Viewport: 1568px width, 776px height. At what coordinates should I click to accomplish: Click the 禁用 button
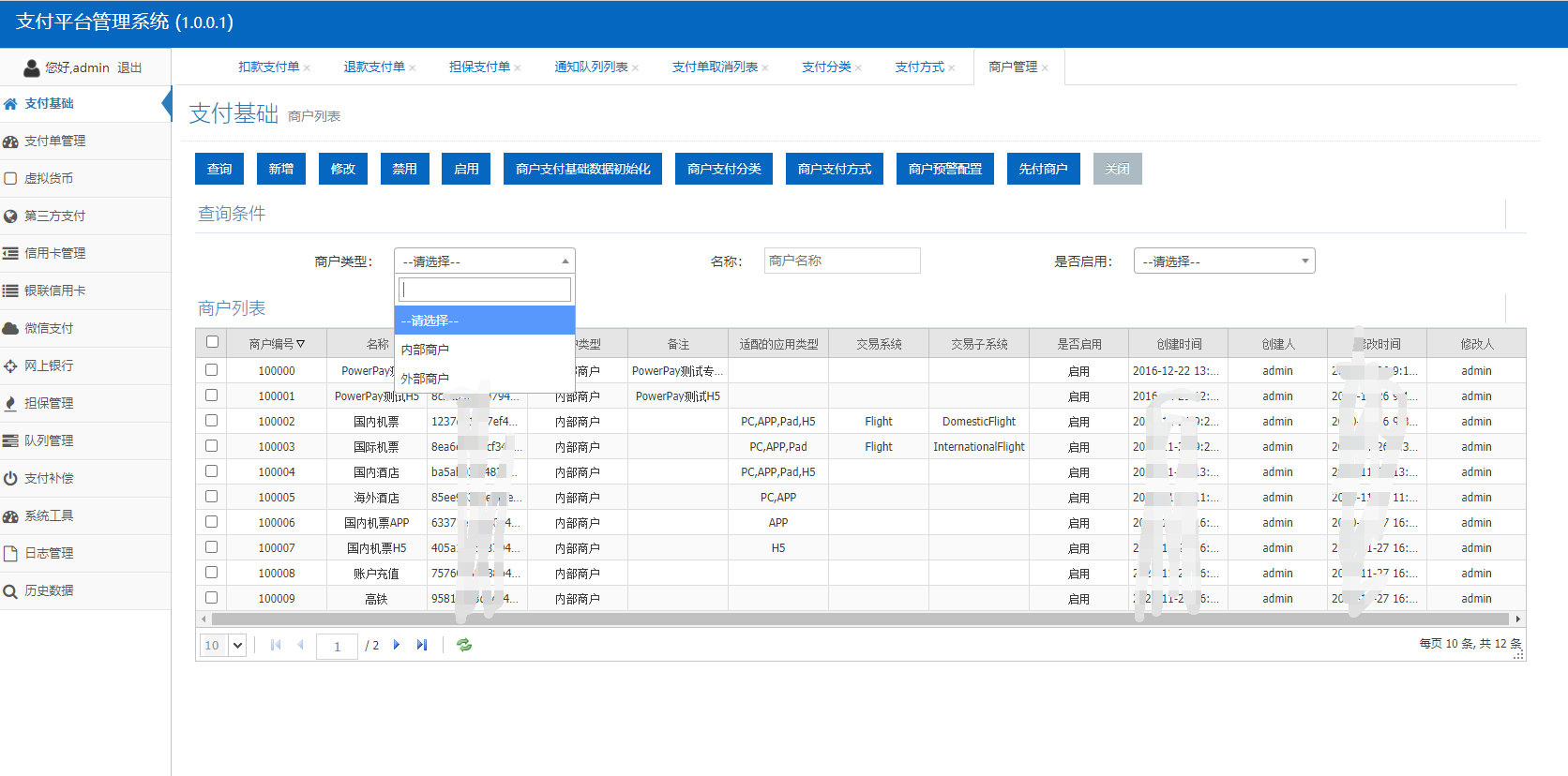404,169
